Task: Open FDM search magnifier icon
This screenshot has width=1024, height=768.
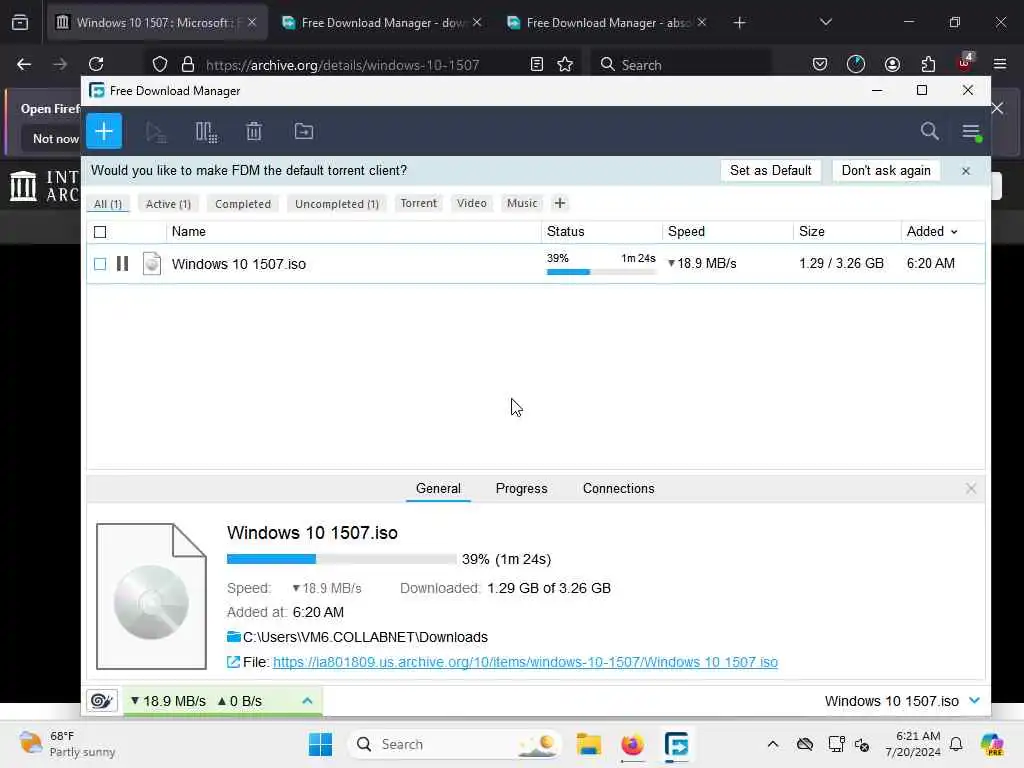Action: (929, 131)
